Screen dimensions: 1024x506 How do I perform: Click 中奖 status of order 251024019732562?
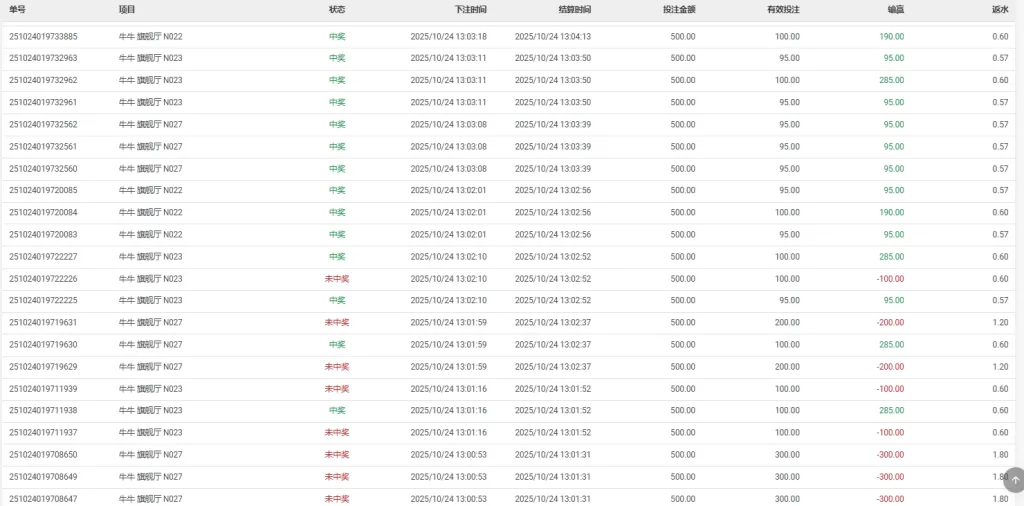[337, 124]
